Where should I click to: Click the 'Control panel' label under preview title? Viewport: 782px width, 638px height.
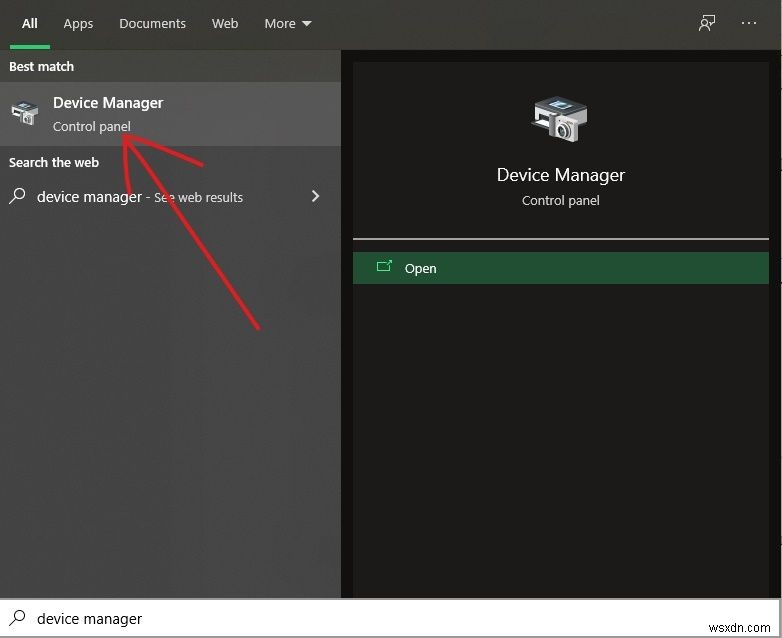coord(561,201)
